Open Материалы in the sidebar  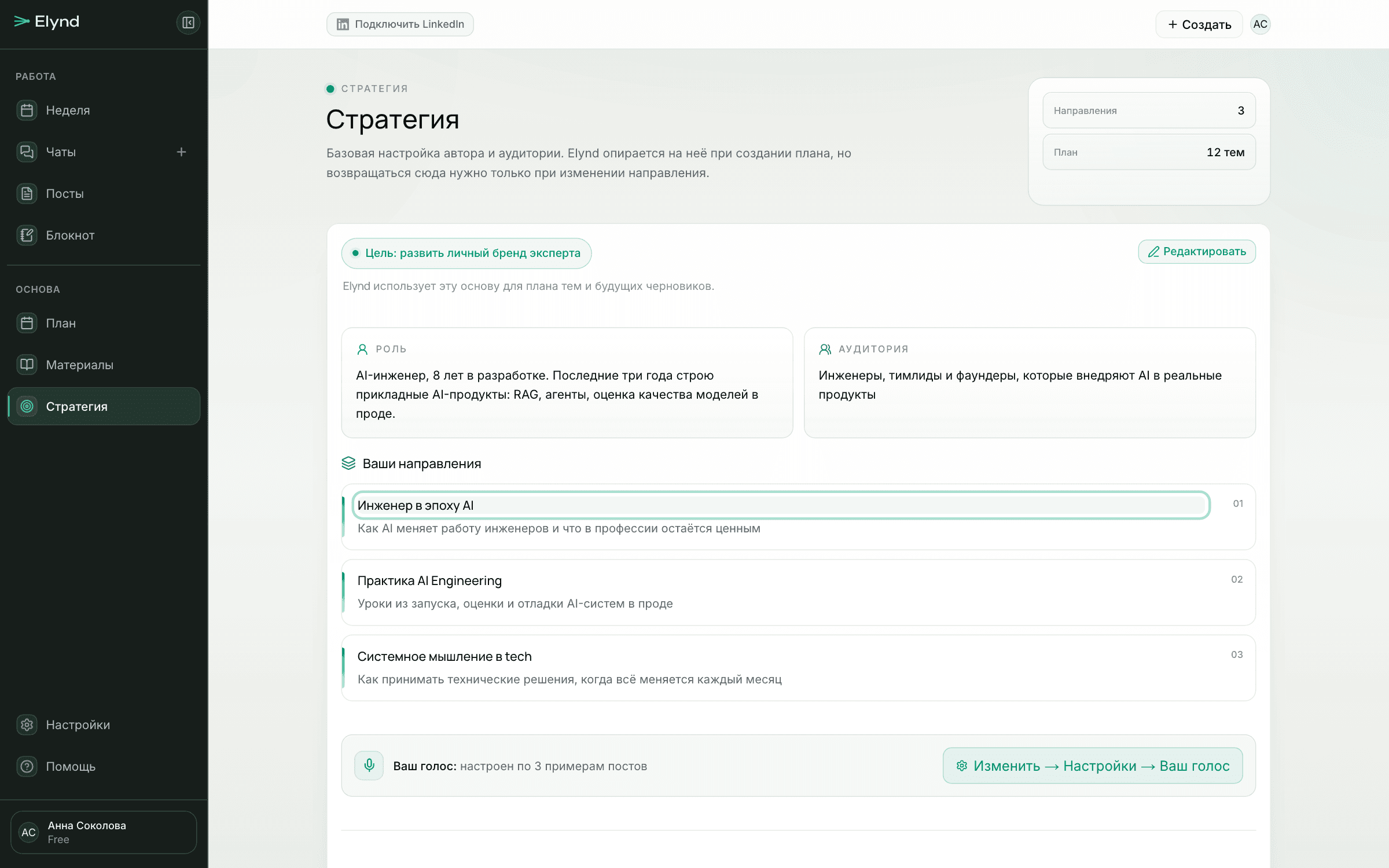(x=104, y=365)
